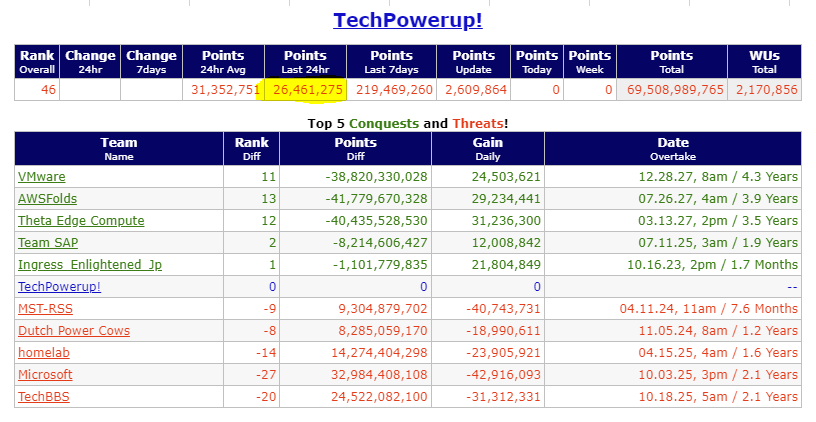
Task: Click VMware points diff -38,820,330,028
Action: pos(376,177)
